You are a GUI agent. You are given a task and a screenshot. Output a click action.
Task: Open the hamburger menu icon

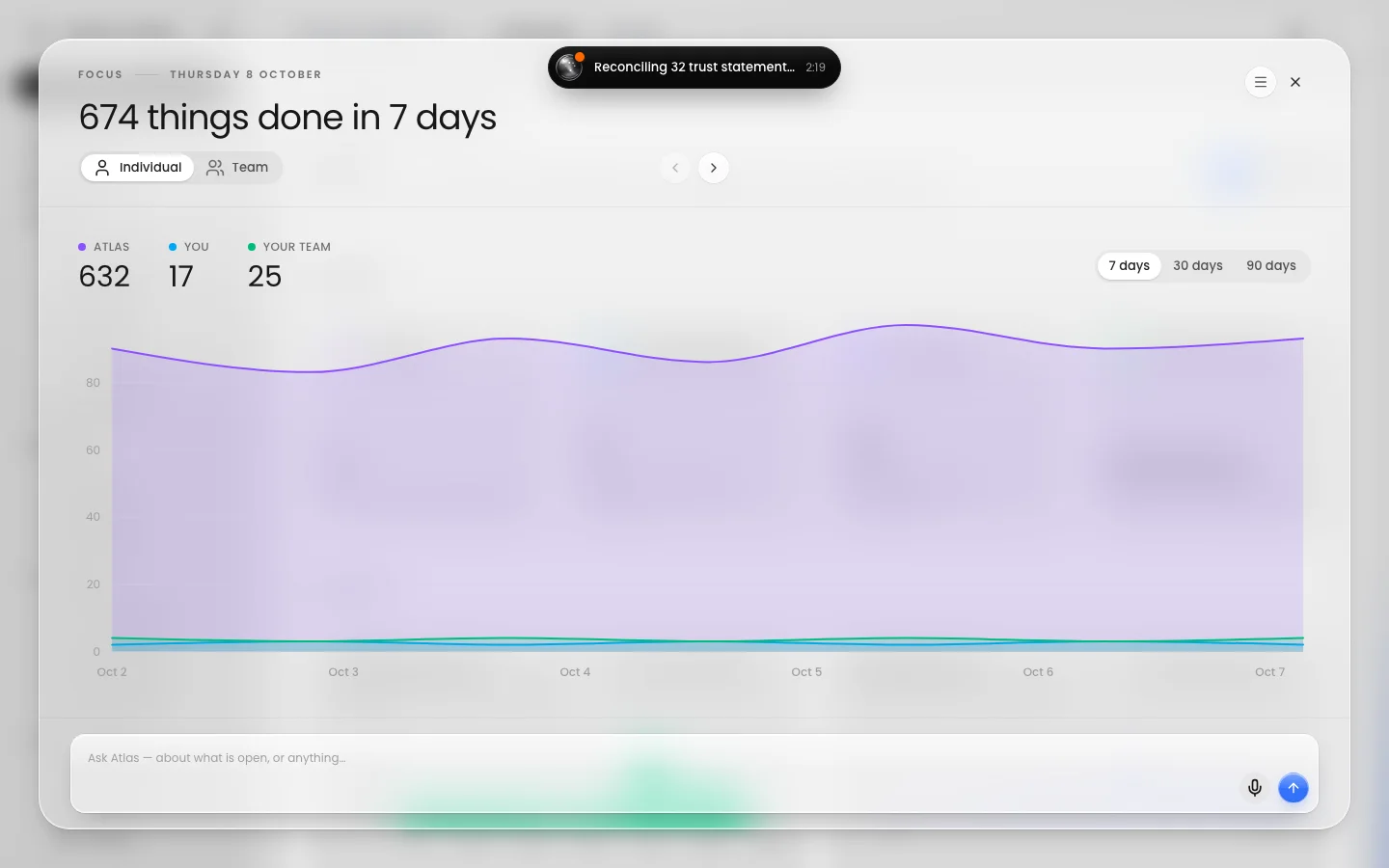[1261, 82]
